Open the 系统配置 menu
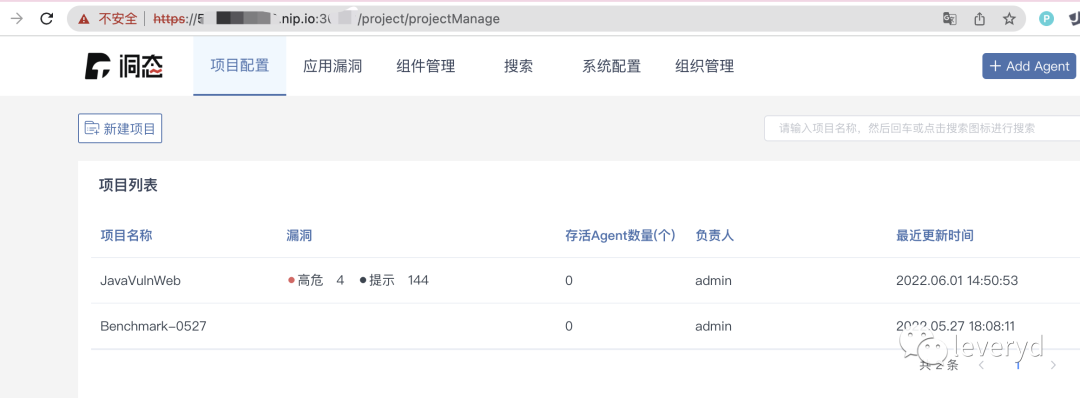 (x=612, y=66)
